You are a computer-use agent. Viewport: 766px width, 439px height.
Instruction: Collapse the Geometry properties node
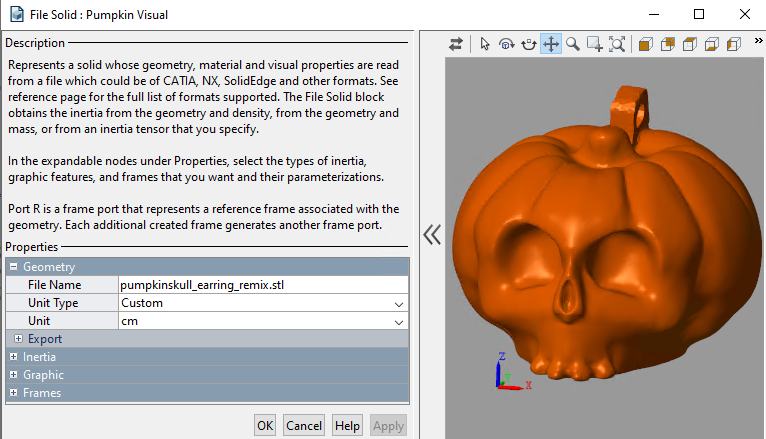[x=13, y=267]
